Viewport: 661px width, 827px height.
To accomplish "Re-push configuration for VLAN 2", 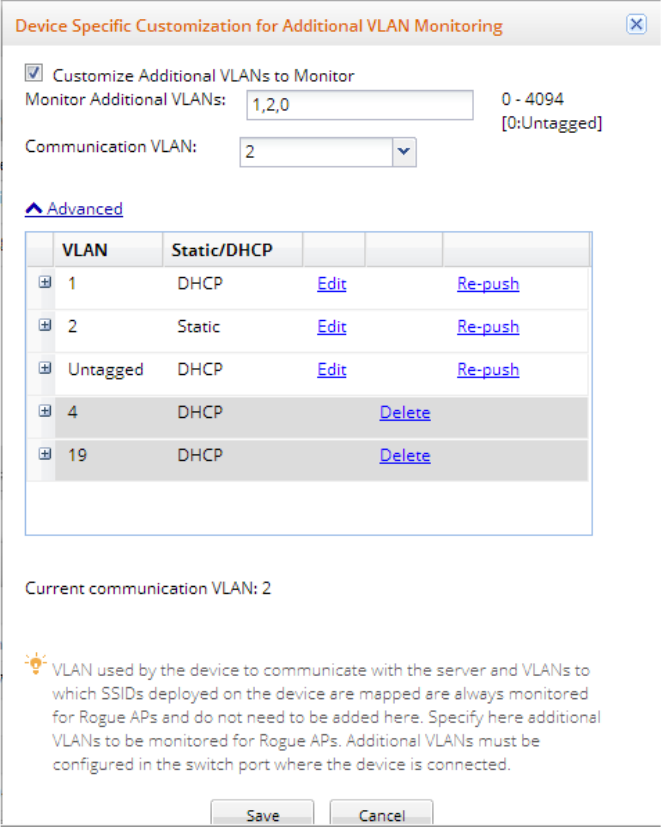I will (488, 327).
